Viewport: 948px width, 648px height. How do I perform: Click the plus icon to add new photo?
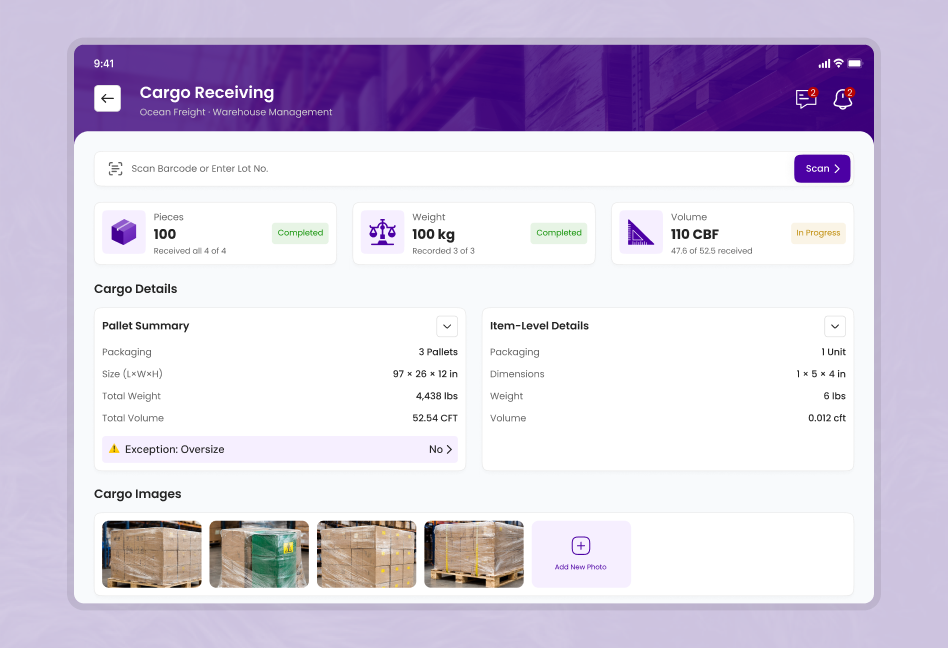(581, 546)
